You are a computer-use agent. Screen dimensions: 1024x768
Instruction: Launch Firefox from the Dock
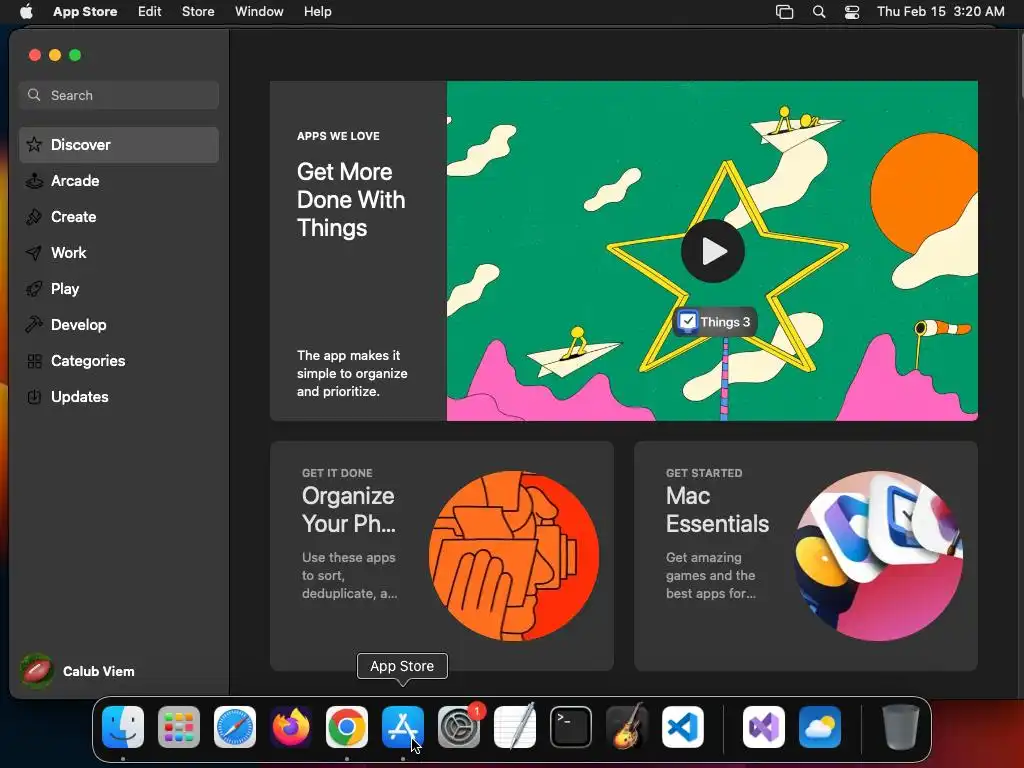[x=291, y=727]
